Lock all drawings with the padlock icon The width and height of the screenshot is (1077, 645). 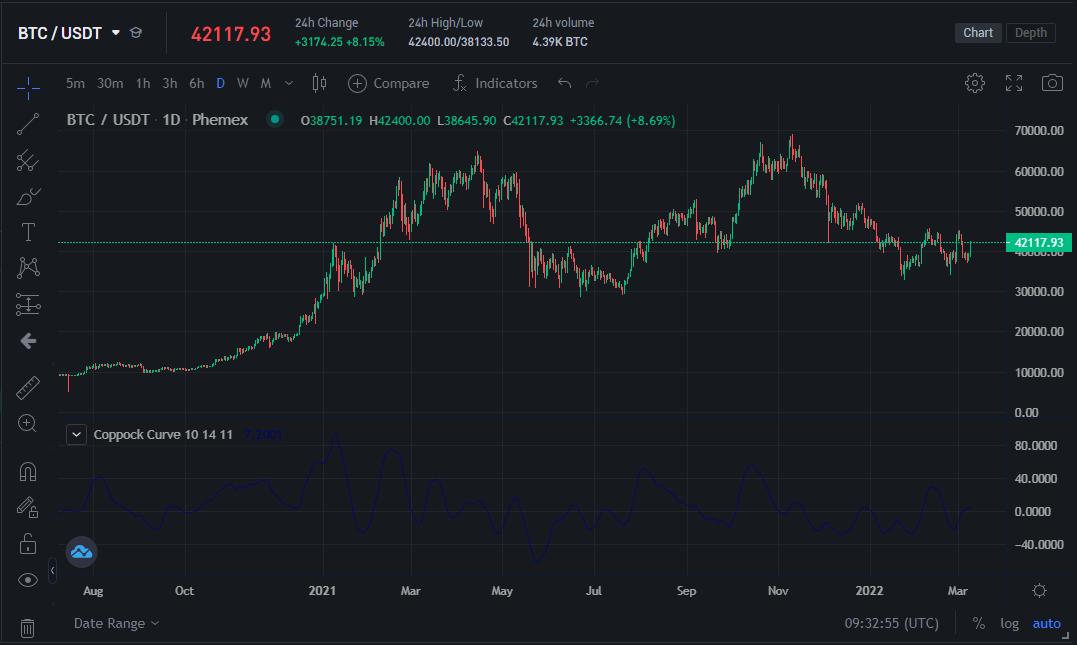(x=28, y=542)
